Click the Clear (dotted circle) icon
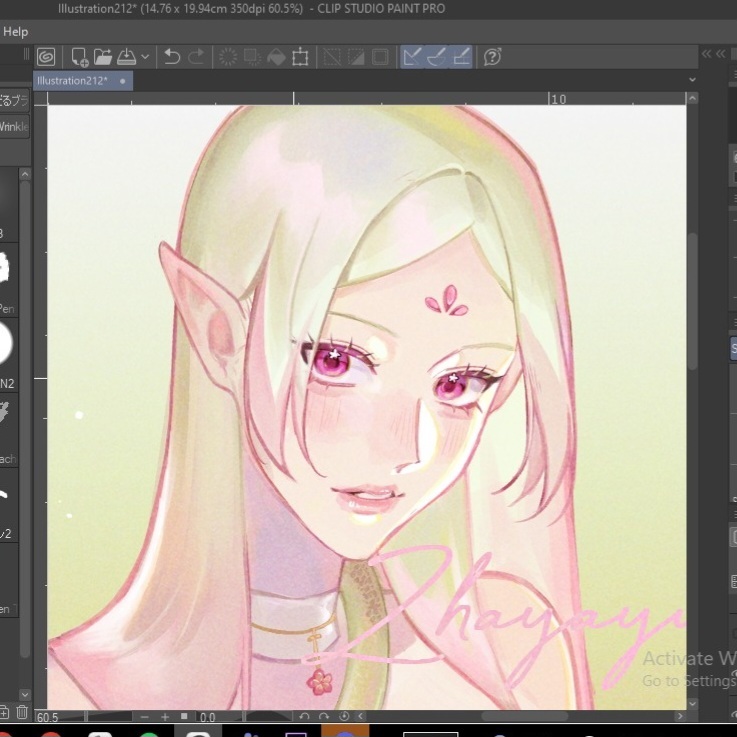Viewport: 737px width, 737px height. [x=228, y=57]
